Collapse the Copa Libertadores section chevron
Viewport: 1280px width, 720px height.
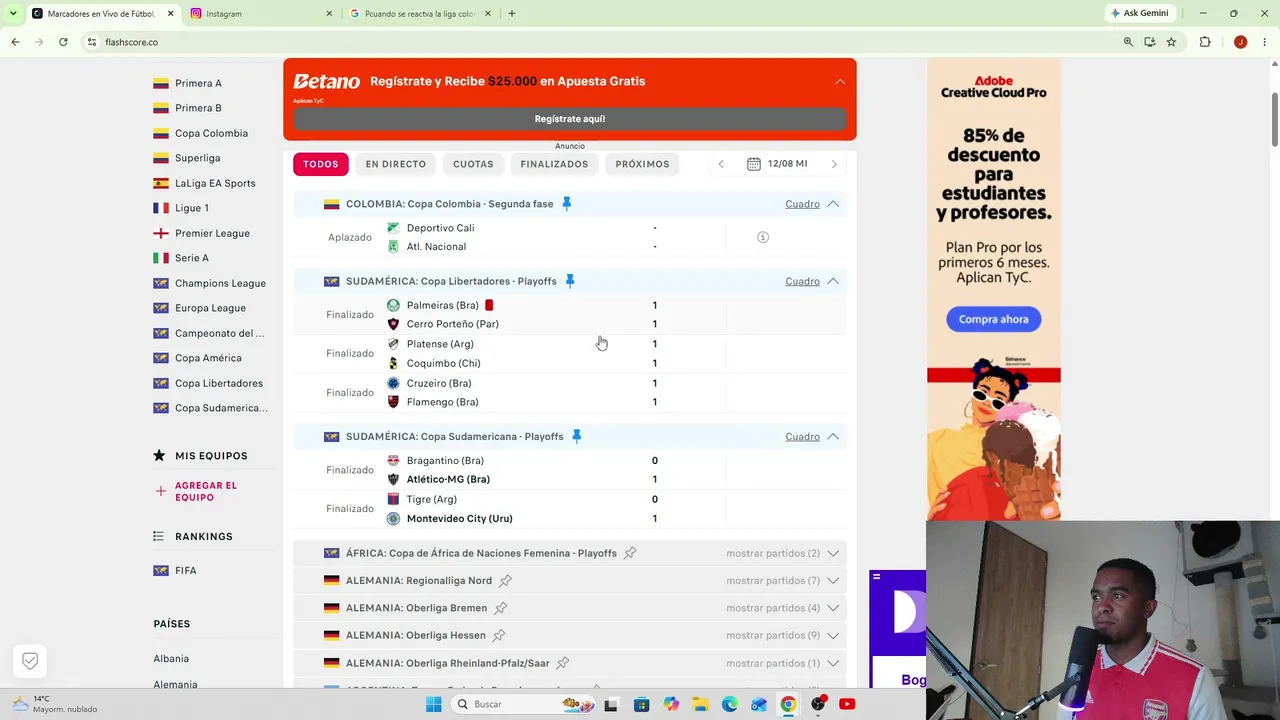coord(833,281)
